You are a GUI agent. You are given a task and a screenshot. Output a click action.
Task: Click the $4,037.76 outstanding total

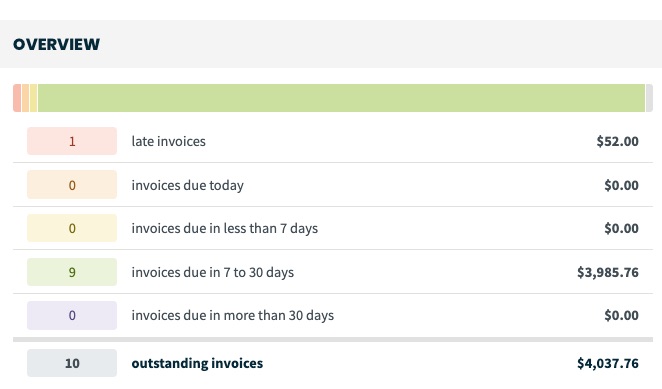click(x=608, y=363)
